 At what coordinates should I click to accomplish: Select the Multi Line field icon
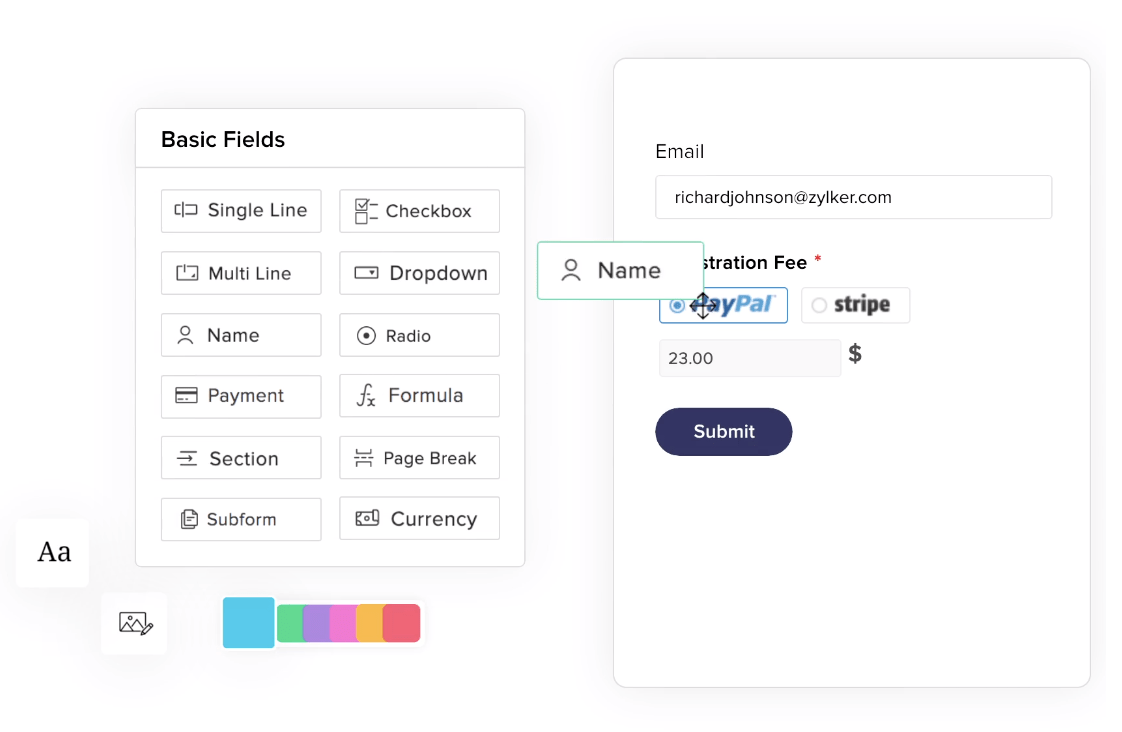187,273
